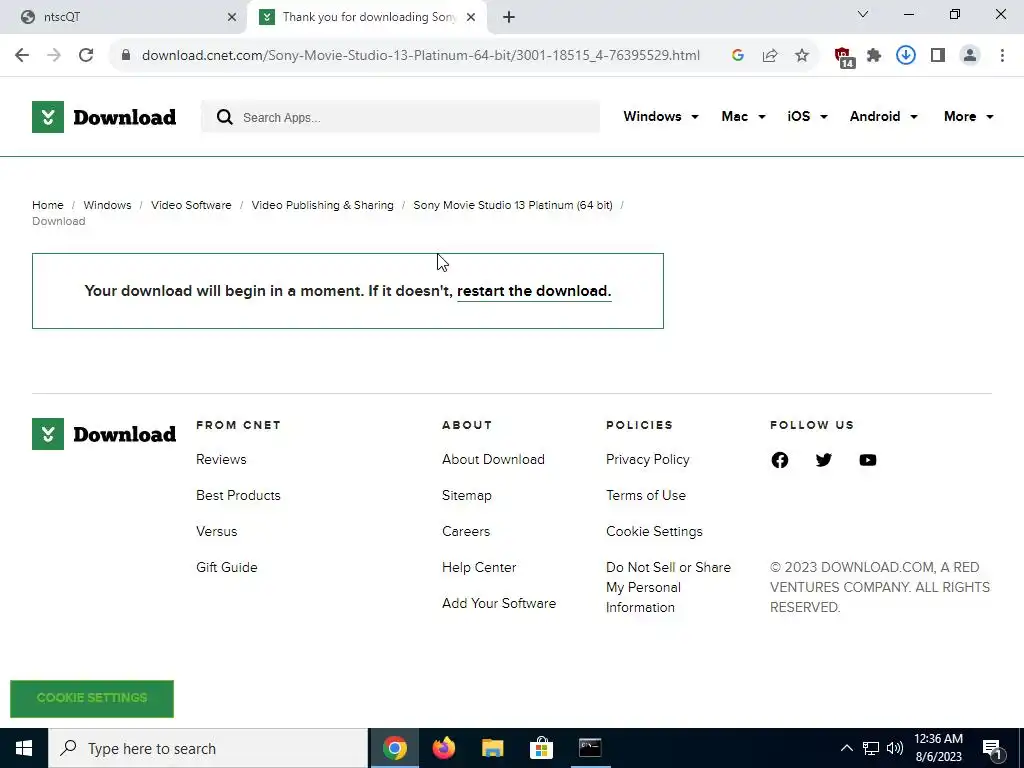Expand the iOS dropdown menu
Screen dimensions: 1024x768
coord(807,116)
